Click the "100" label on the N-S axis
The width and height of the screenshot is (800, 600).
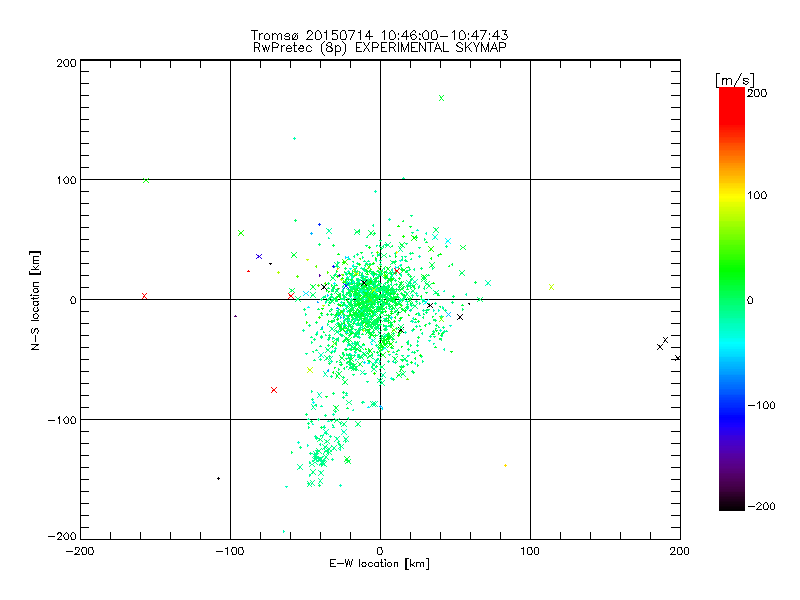(67, 181)
